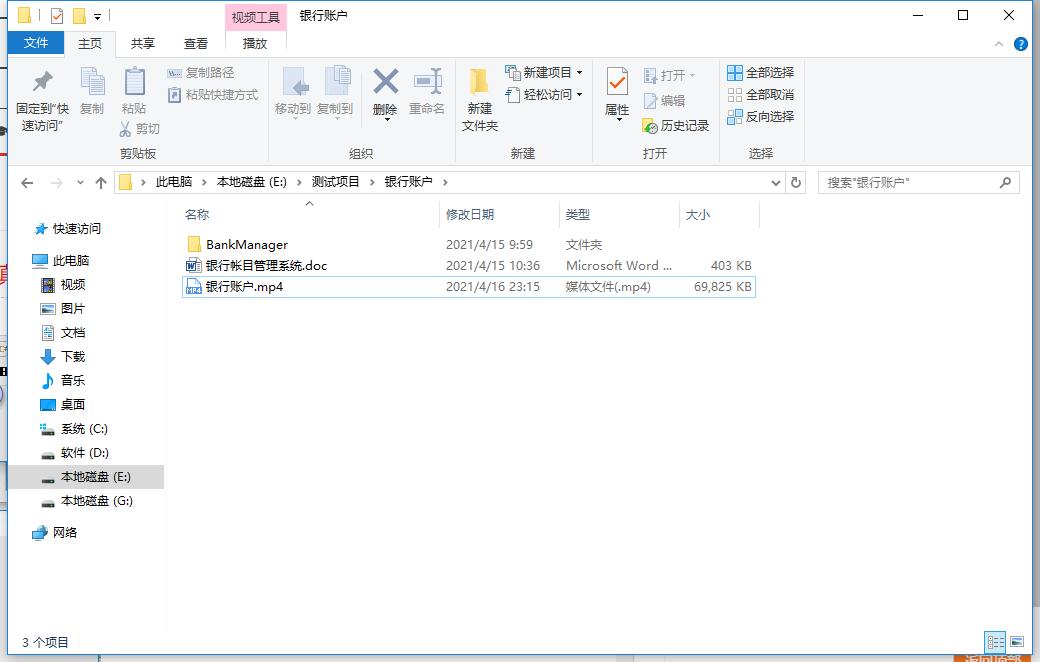The image size is (1040, 662).
Task: Enable 全部选择 (Select all)
Action: [x=761, y=72]
